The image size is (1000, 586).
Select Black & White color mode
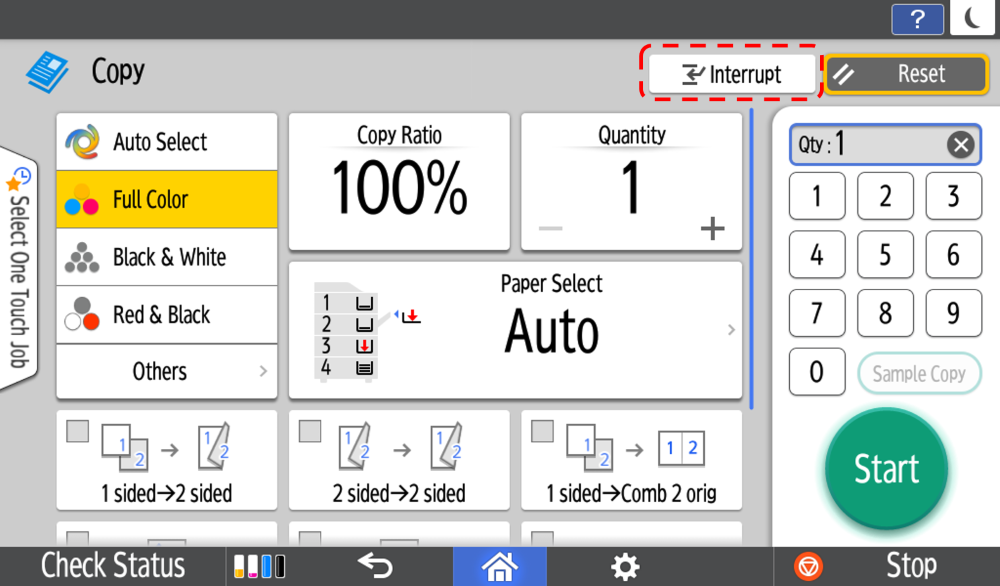pos(166,257)
